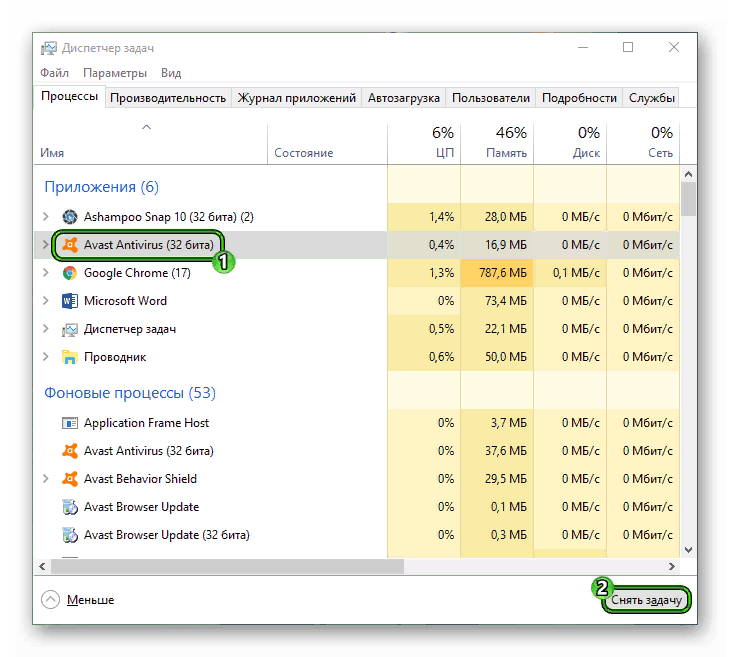Screen dimensions: 730x657
Task: Open the Файл menu
Action: pos(54,73)
